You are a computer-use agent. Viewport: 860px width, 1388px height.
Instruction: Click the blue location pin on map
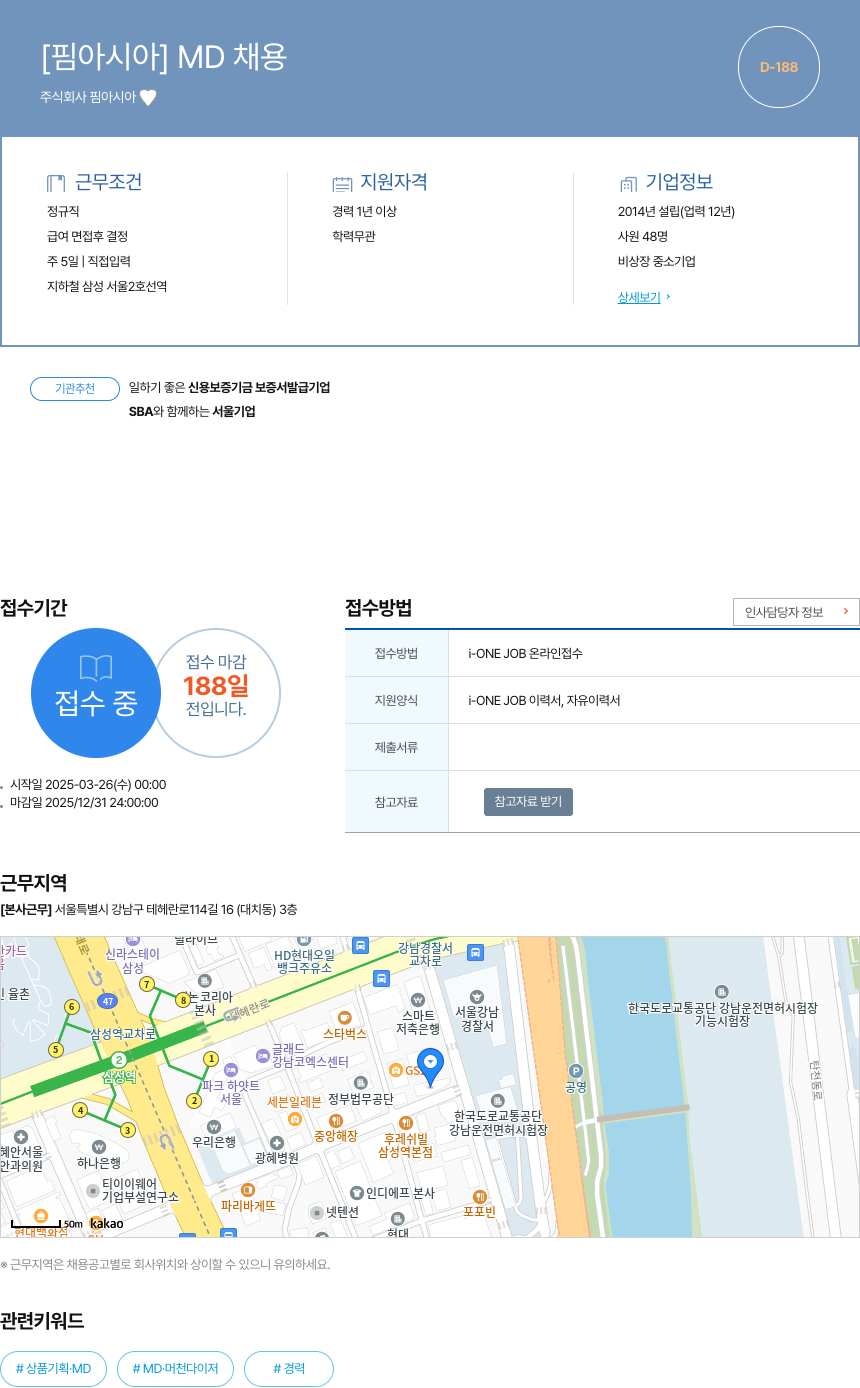[x=430, y=1067]
